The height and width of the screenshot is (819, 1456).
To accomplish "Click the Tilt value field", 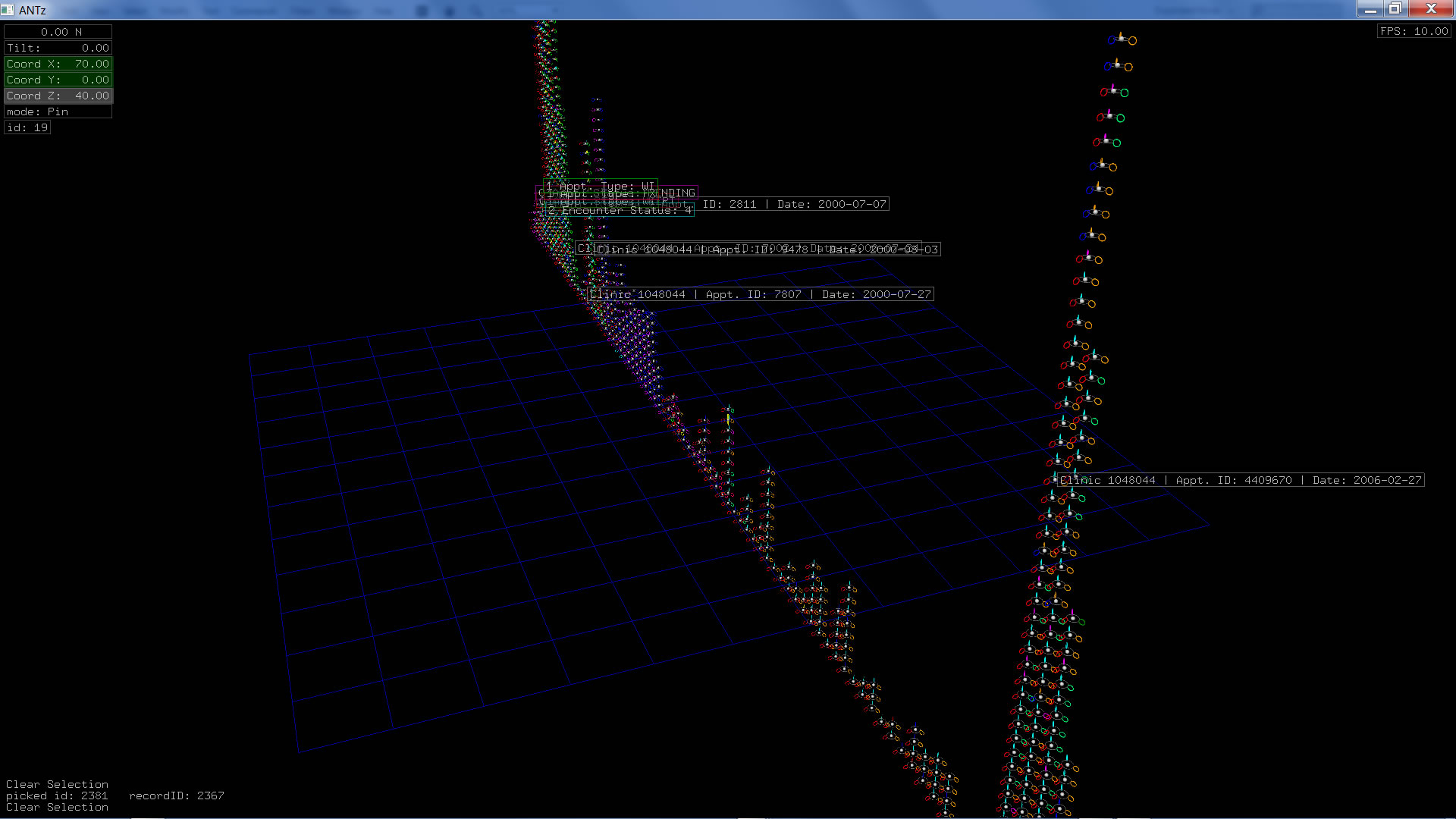I will point(58,48).
